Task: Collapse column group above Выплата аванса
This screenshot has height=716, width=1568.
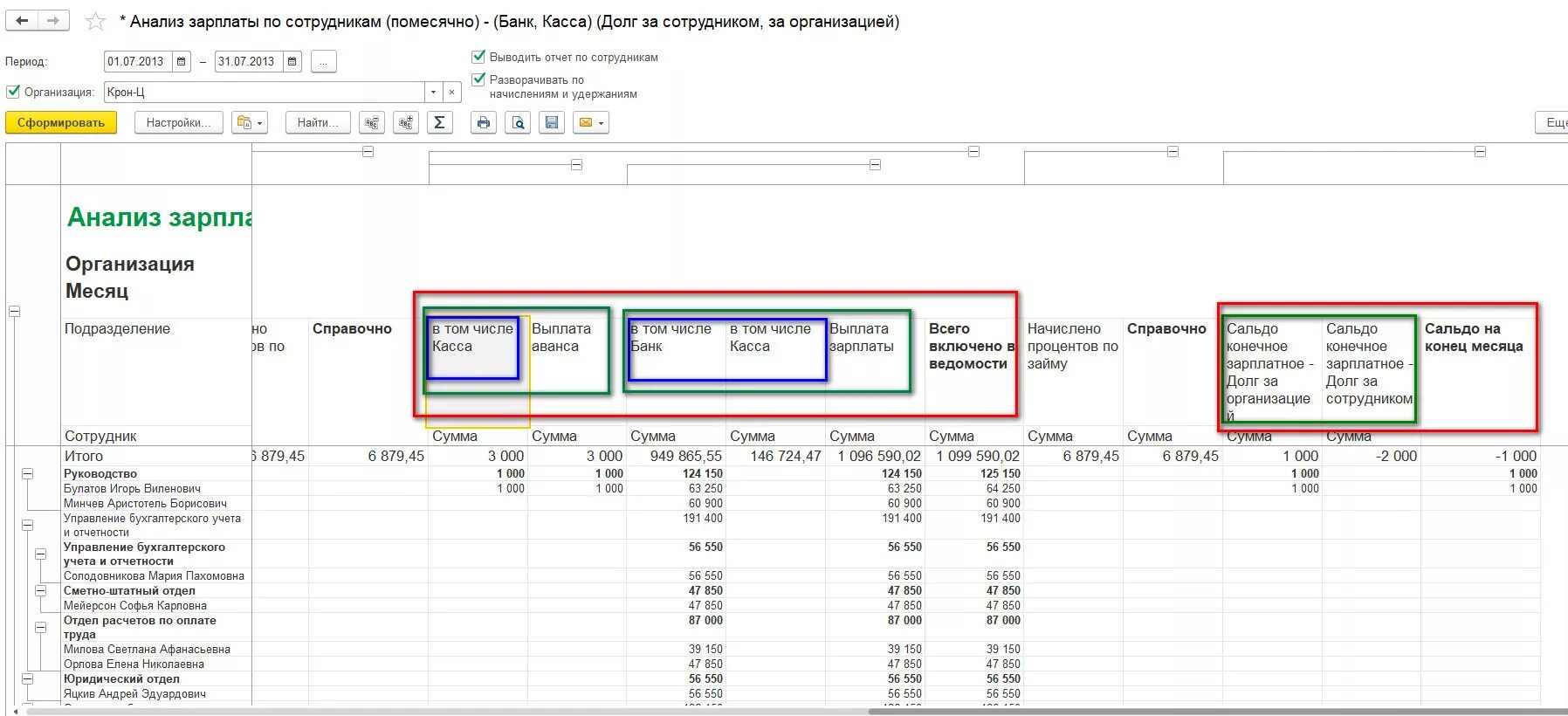Action: 576,165
